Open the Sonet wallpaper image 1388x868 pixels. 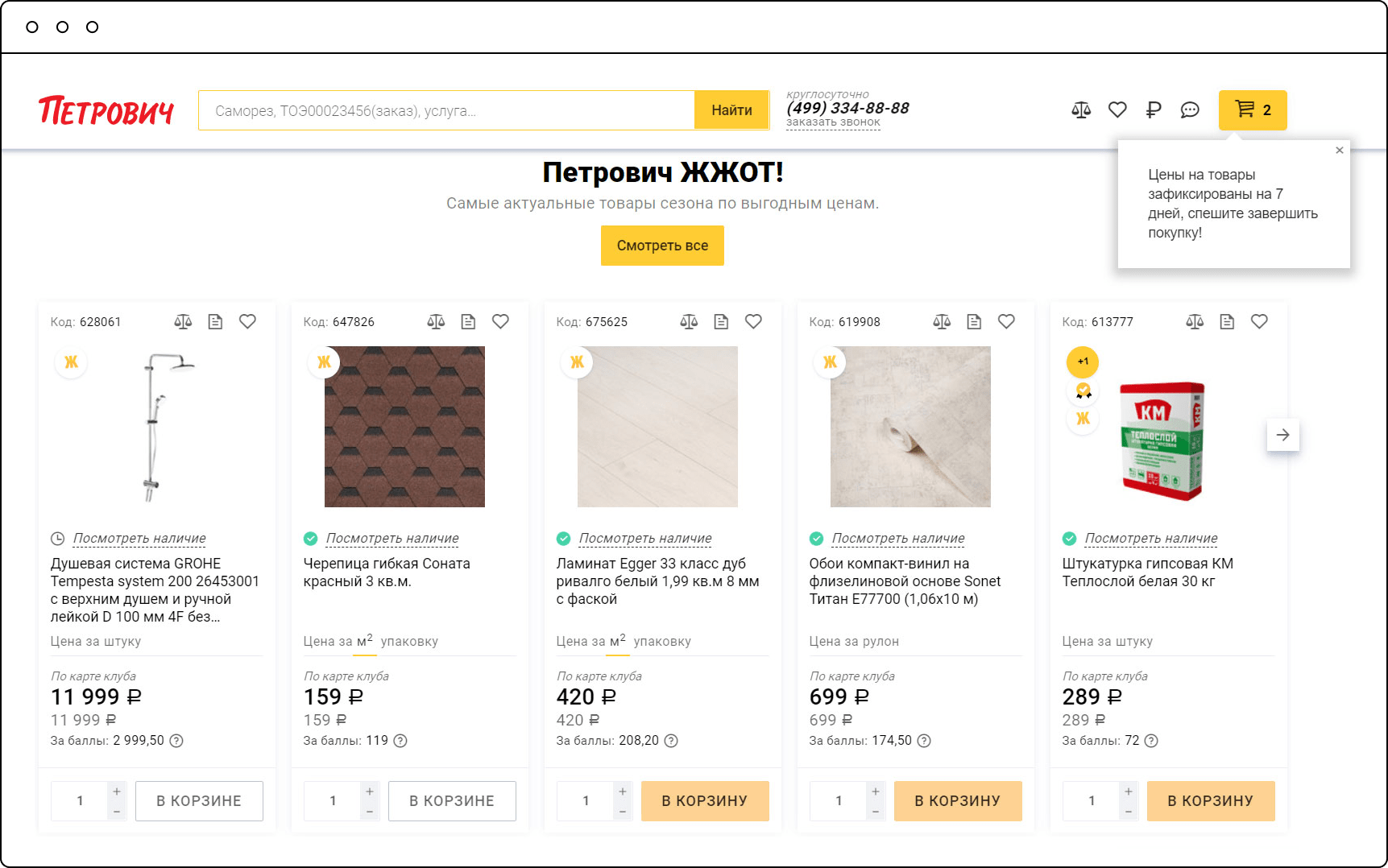(910, 427)
